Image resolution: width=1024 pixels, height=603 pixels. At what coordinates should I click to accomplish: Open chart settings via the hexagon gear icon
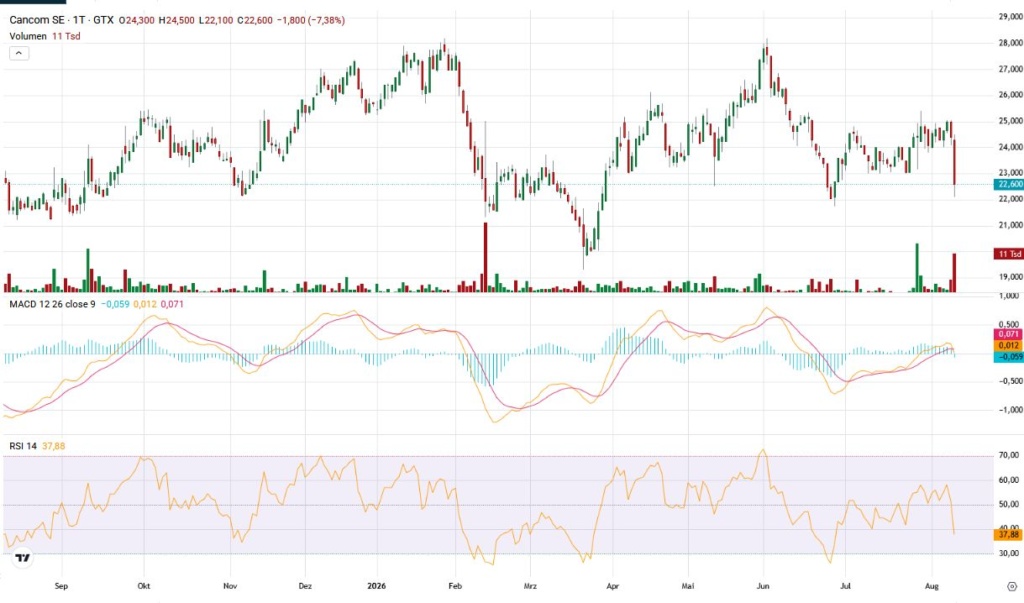click(1012, 587)
